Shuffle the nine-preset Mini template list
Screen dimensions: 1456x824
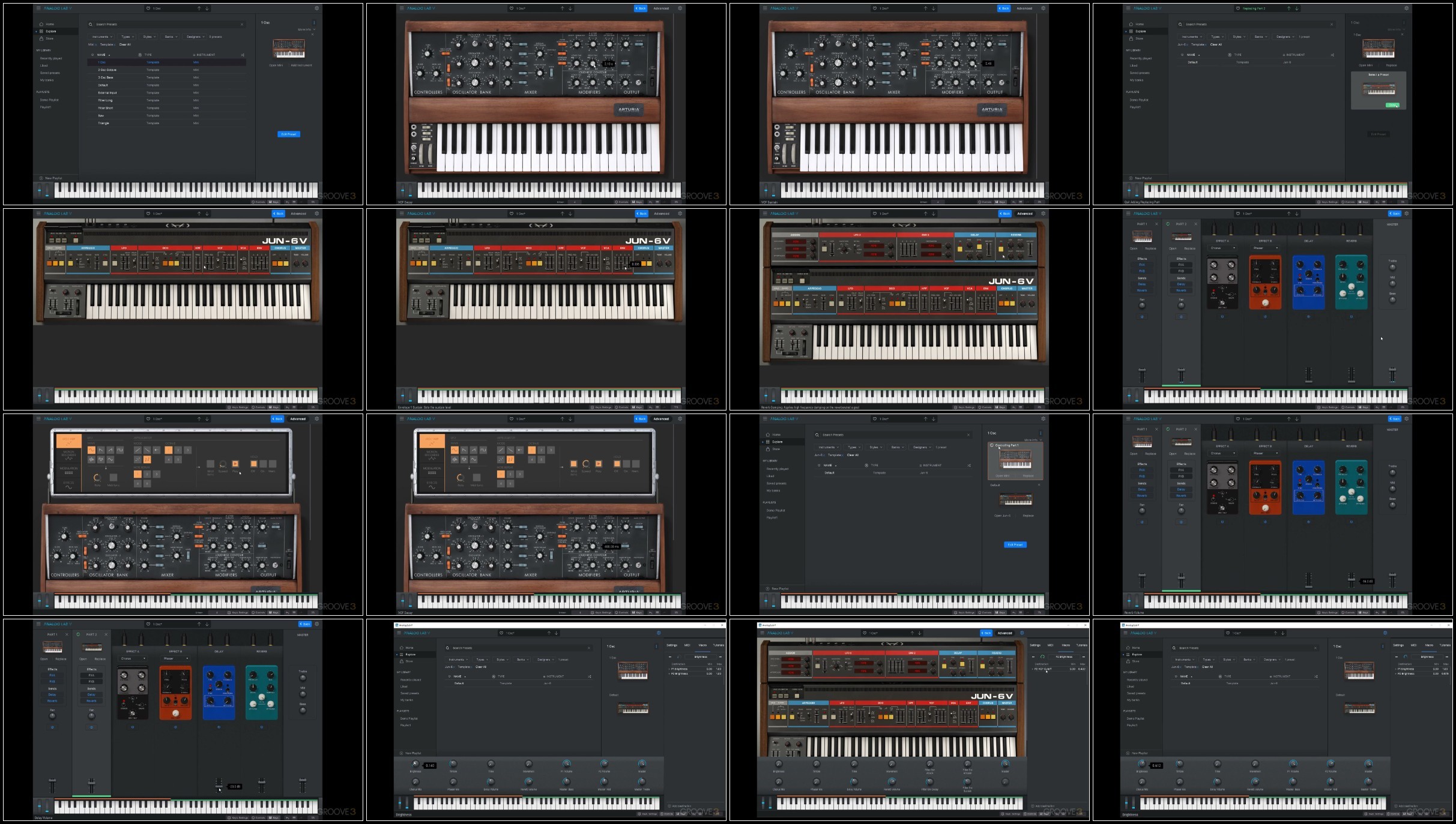(x=243, y=55)
